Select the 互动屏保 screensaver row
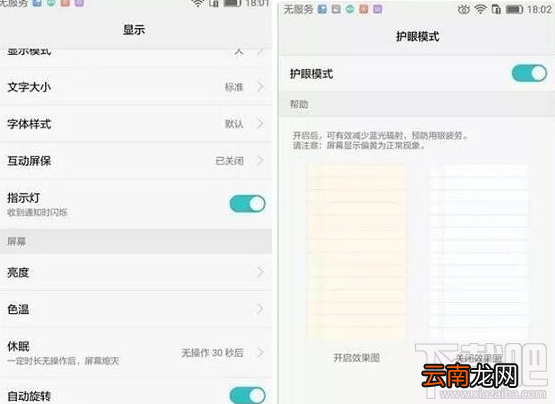Image resolution: width=555 pixels, height=404 pixels. point(136,161)
